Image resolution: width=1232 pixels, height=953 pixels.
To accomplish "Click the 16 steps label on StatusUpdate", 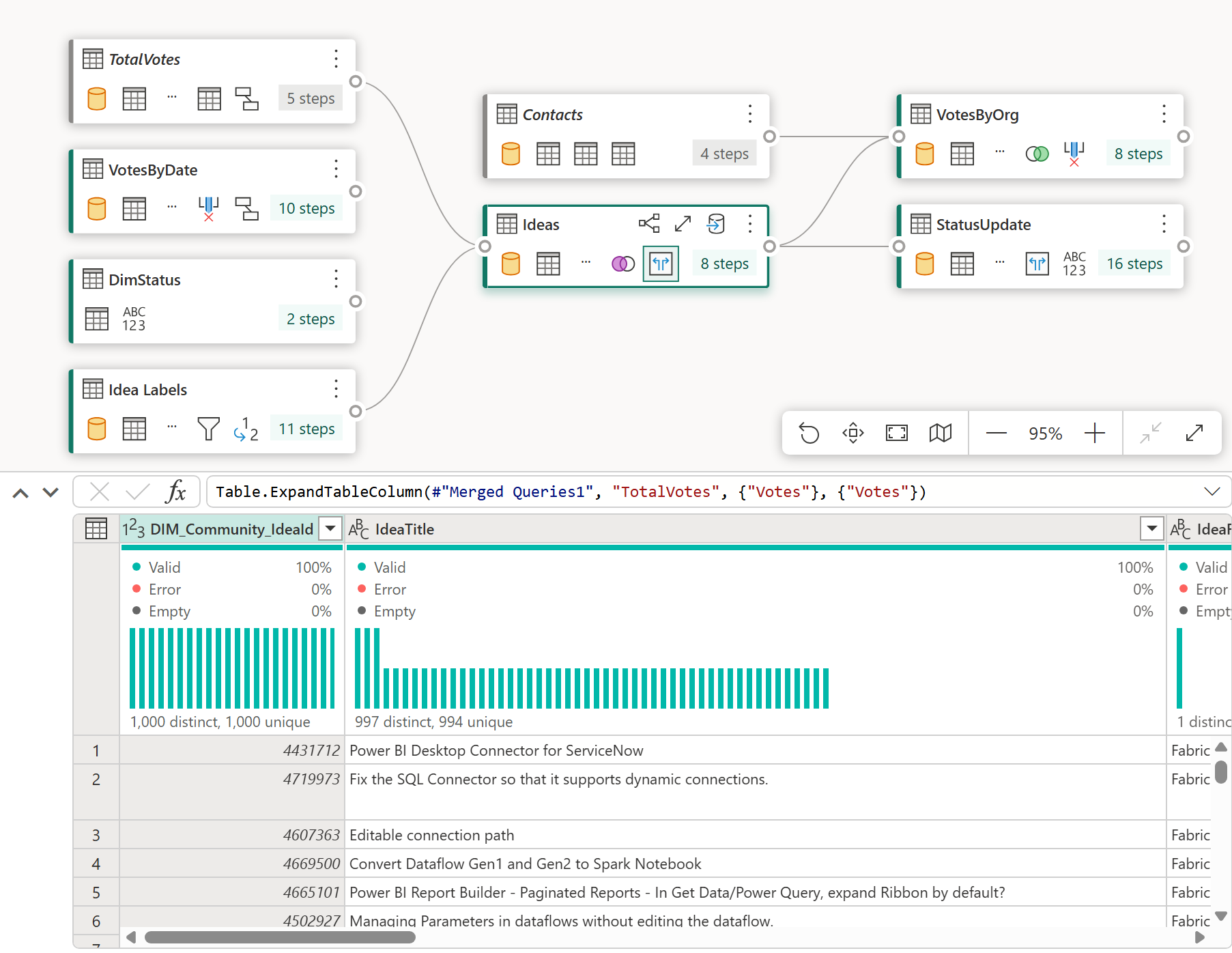I will tap(1134, 264).
